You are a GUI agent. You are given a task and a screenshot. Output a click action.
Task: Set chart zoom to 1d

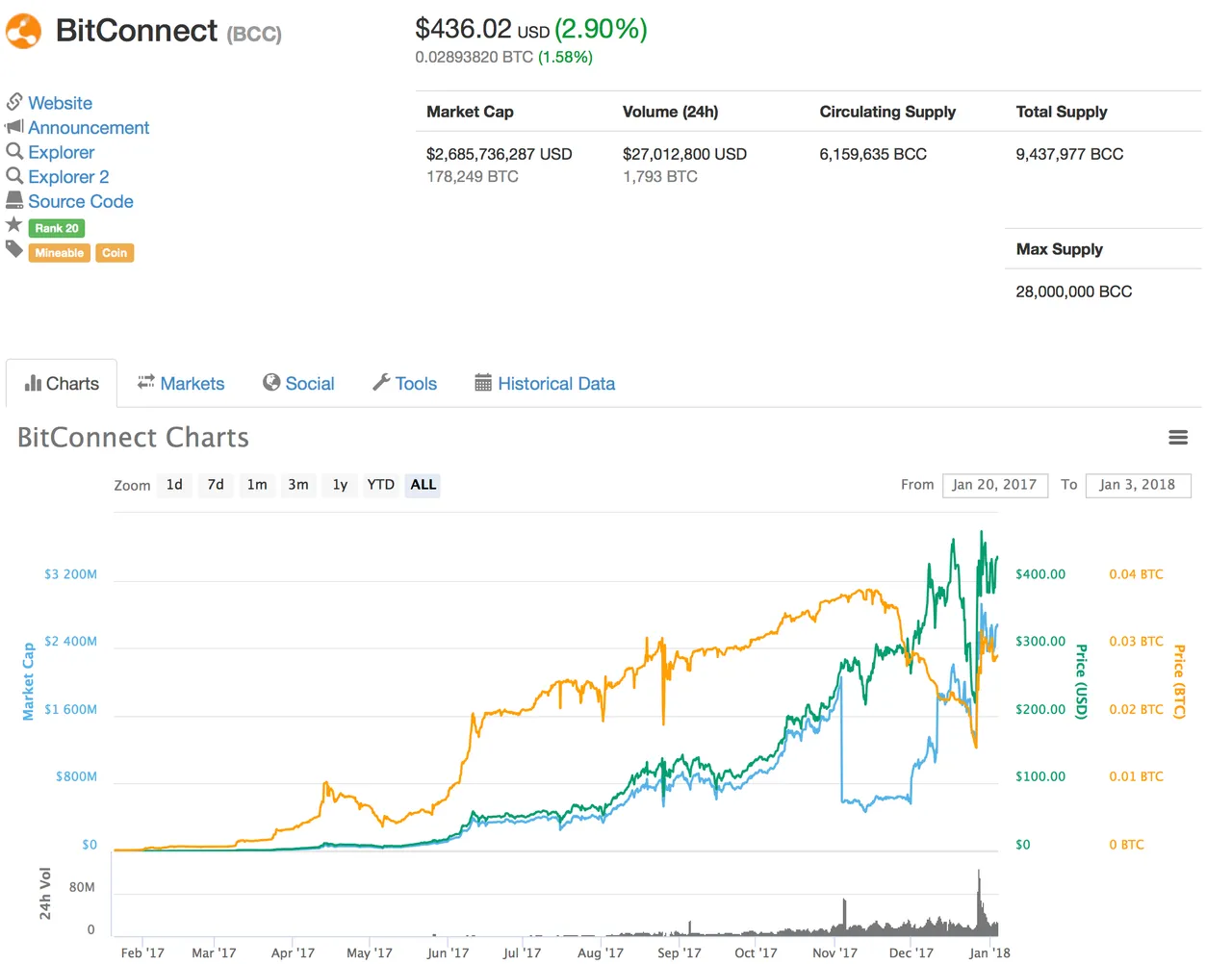point(174,485)
